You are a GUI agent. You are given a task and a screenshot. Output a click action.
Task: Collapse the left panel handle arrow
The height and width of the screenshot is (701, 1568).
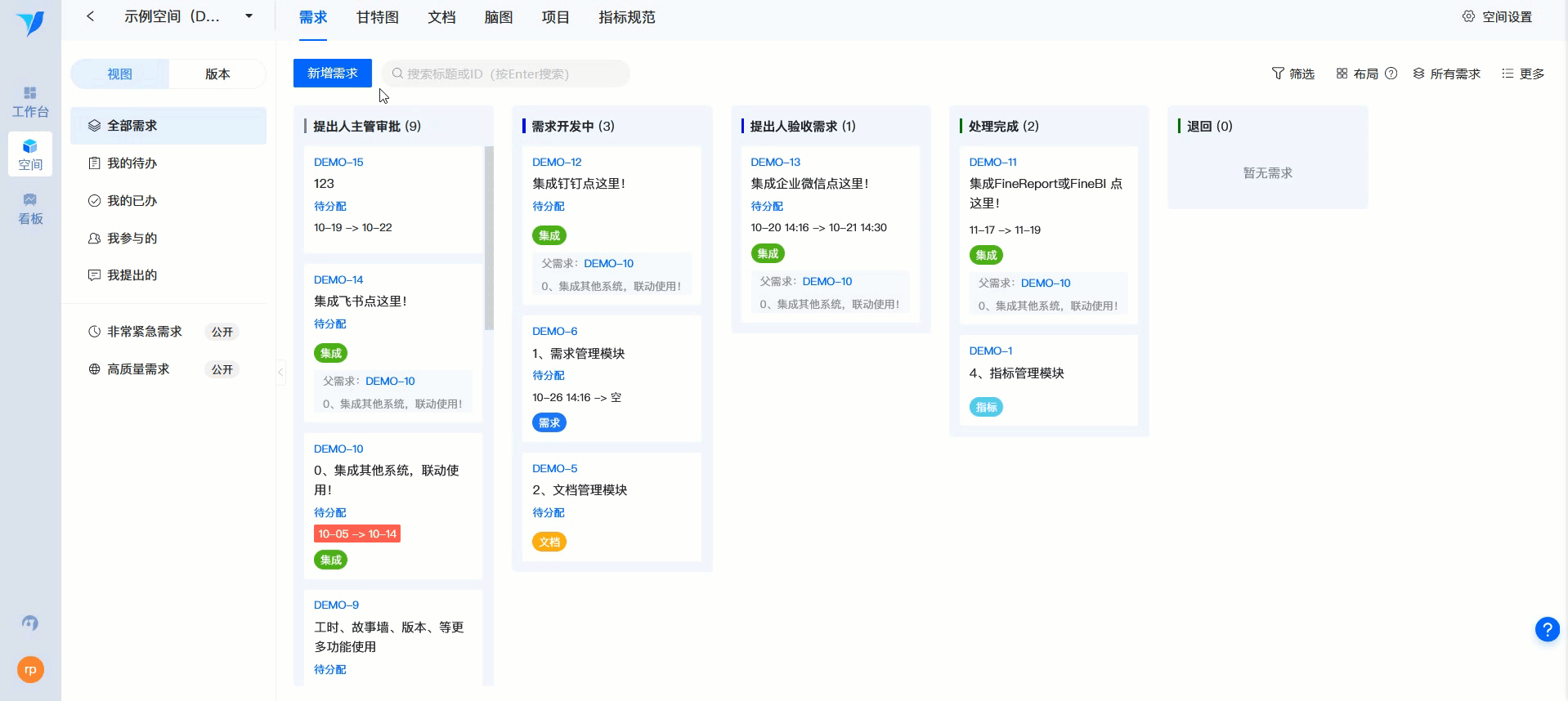click(280, 372)
